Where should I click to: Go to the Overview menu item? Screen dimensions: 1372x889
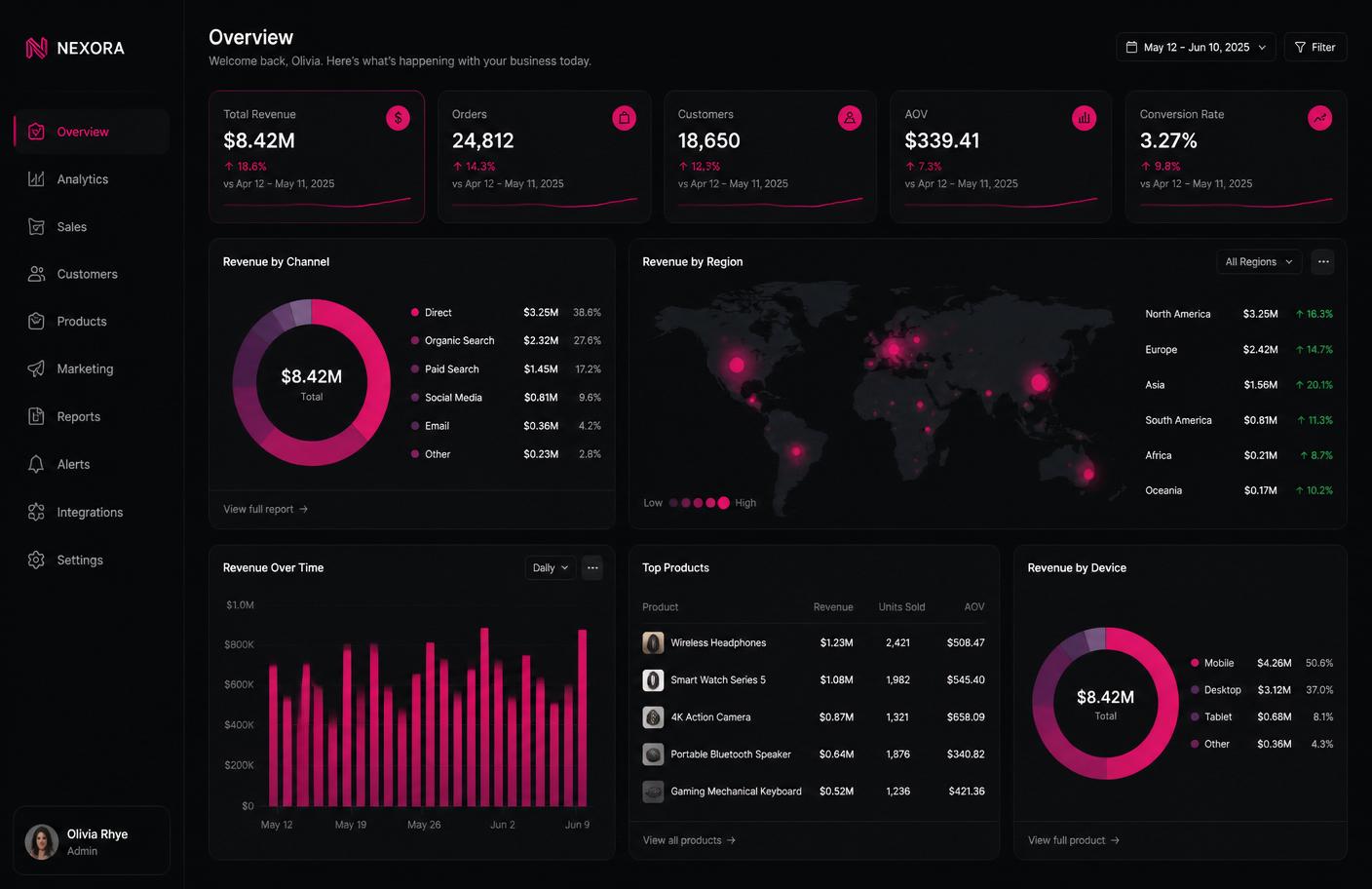pos(92,132)
